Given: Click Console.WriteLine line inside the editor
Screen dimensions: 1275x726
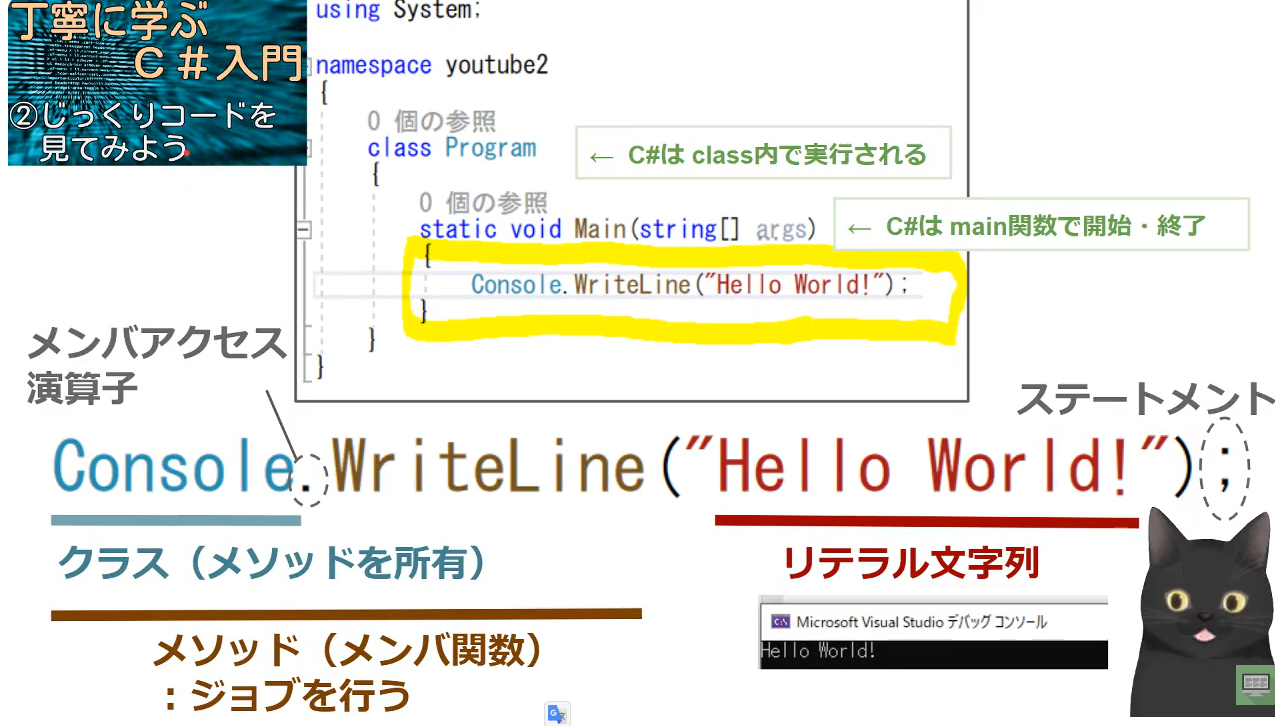Looking at the screenshot, I should pyautogui.click(x=690, y=285).
